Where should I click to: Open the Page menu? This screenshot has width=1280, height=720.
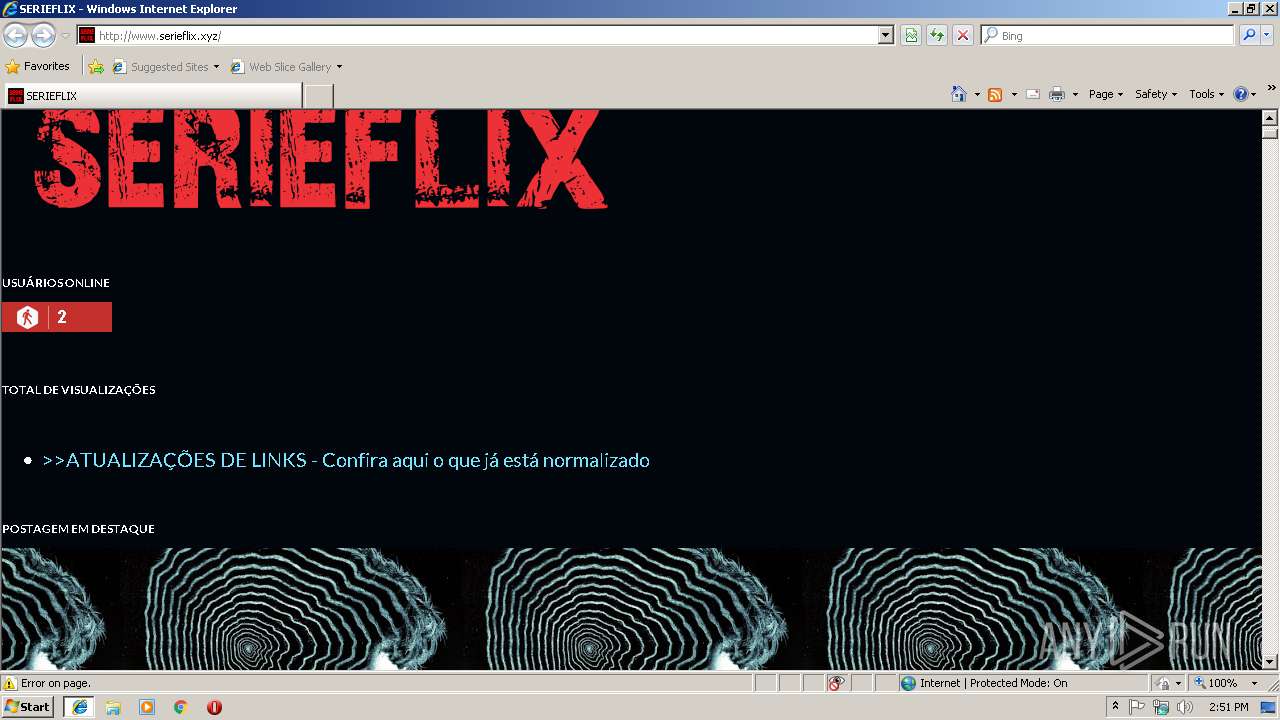1106,94
